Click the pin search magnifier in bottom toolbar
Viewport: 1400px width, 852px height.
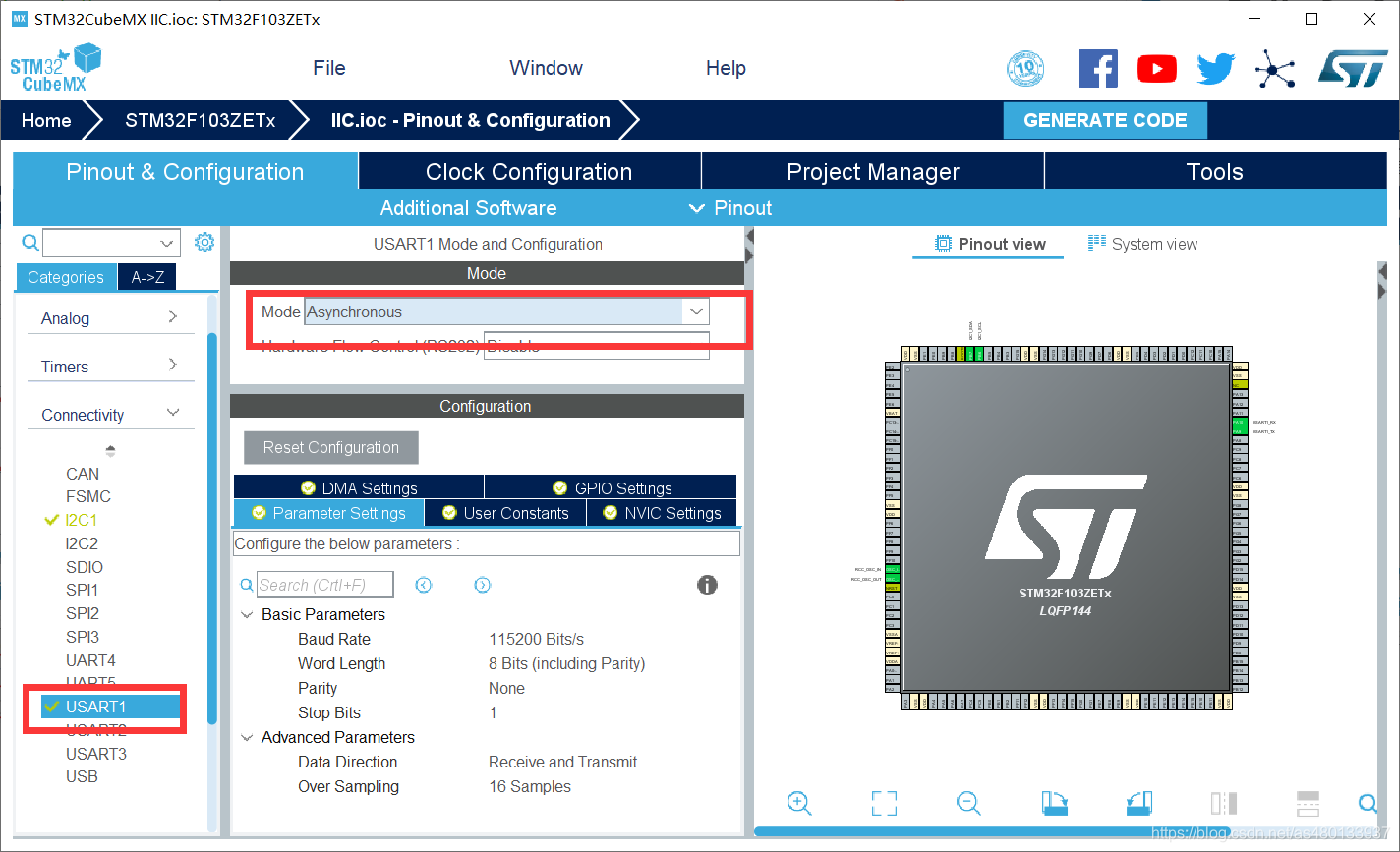pyautogui.click(x=1368, y=803)
